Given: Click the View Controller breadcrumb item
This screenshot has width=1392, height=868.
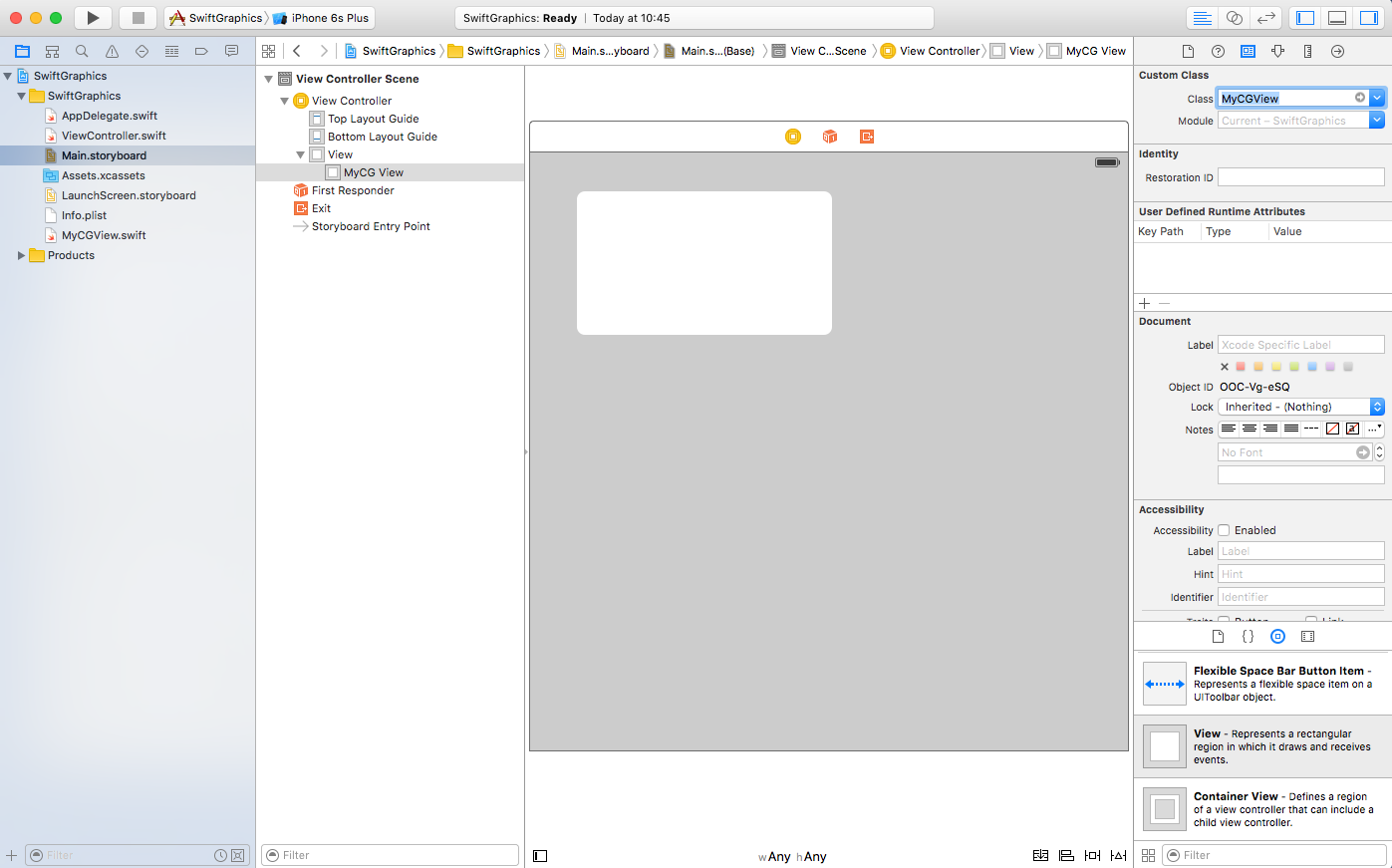Looking at the screenshot, I should (939, 51).
